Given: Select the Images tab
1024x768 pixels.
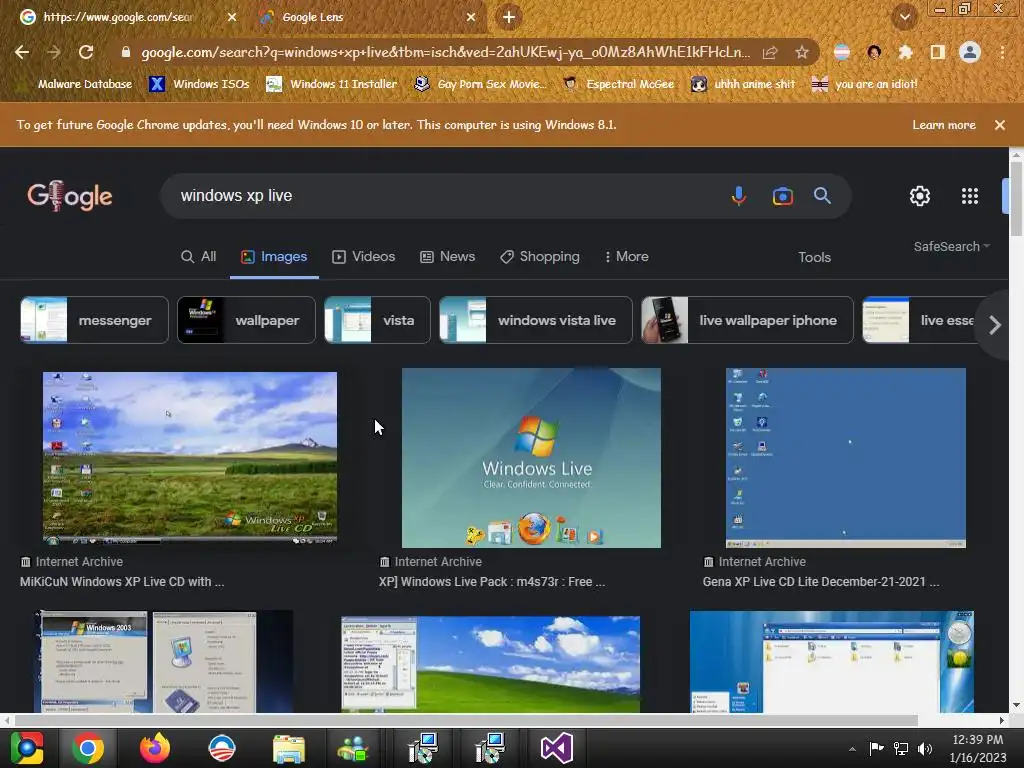Looking at the screenshot, I should tap(274, 257).
